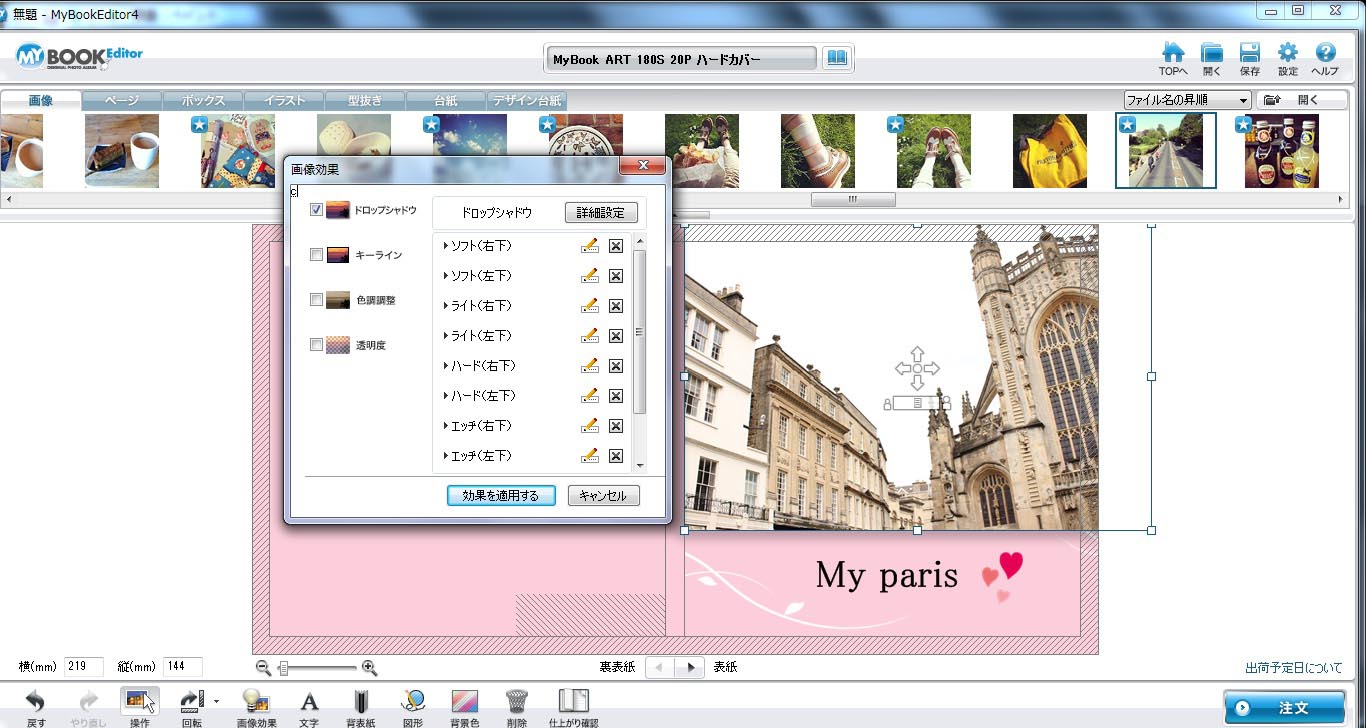Screen dimensions: 1366x728
Task: Open the ファイル名の昇順 sort dropdown
Action: 1187,100
